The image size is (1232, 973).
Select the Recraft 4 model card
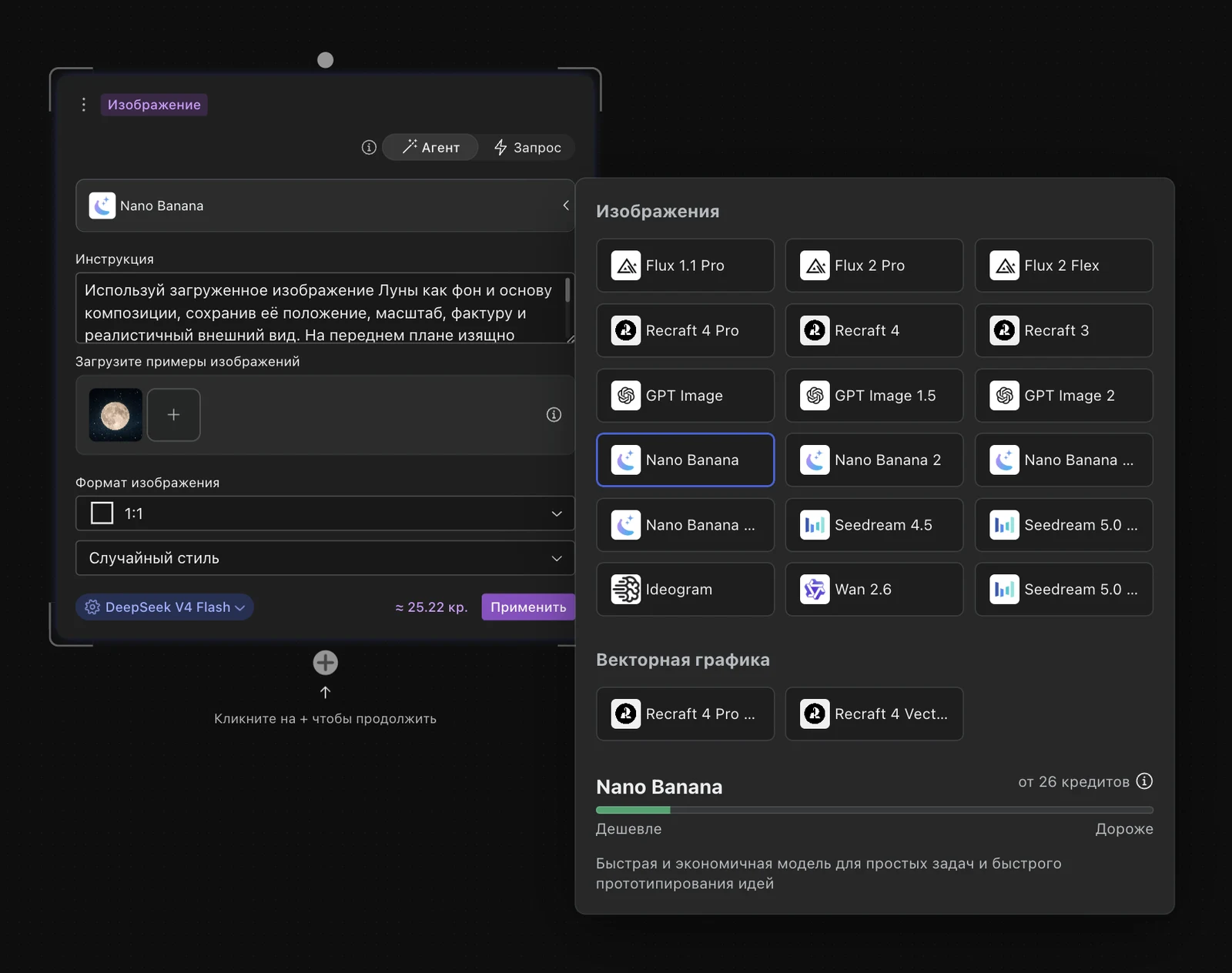874,330
